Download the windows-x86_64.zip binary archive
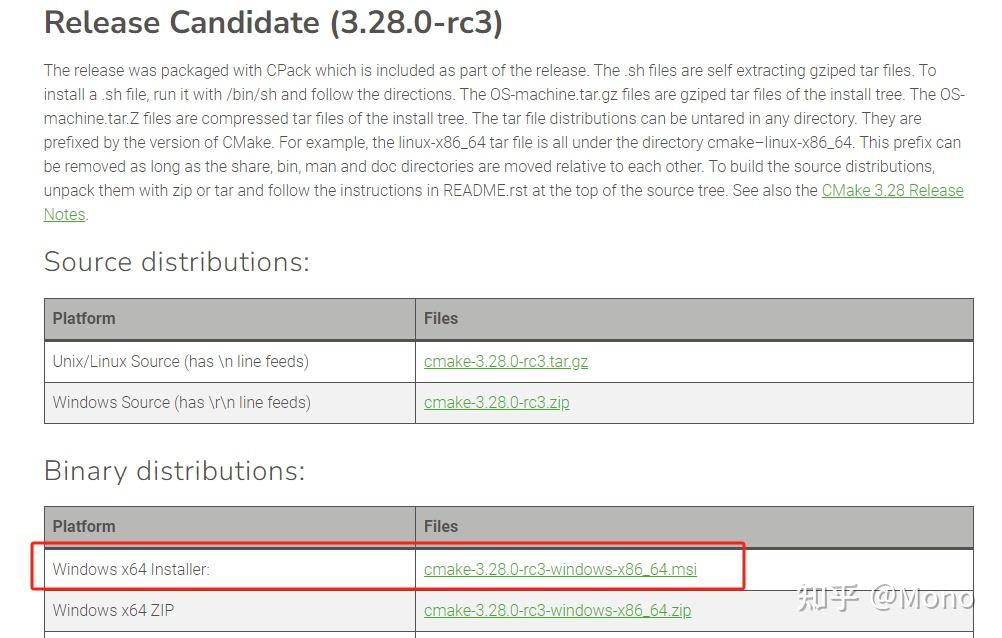 point(557,610)
